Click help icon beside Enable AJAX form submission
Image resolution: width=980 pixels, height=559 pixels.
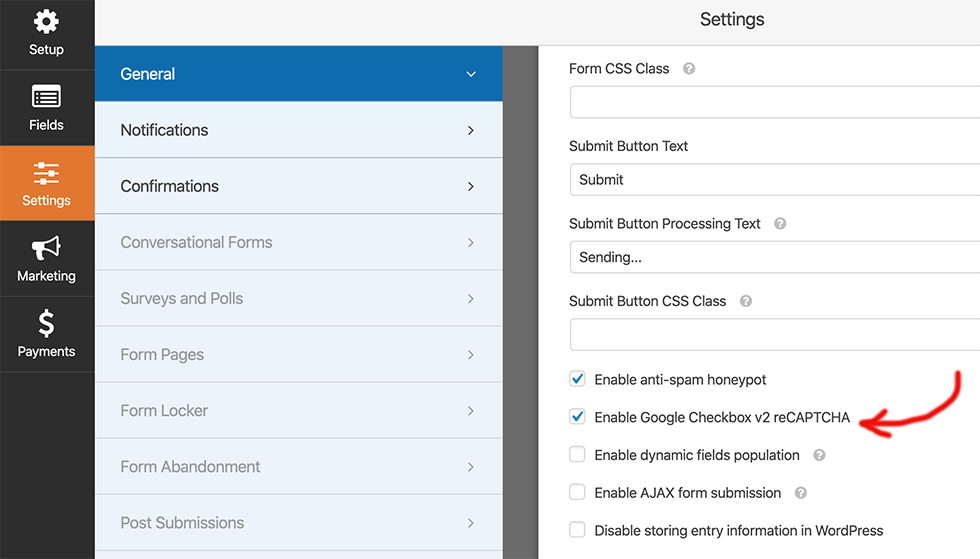pos(800,493)
